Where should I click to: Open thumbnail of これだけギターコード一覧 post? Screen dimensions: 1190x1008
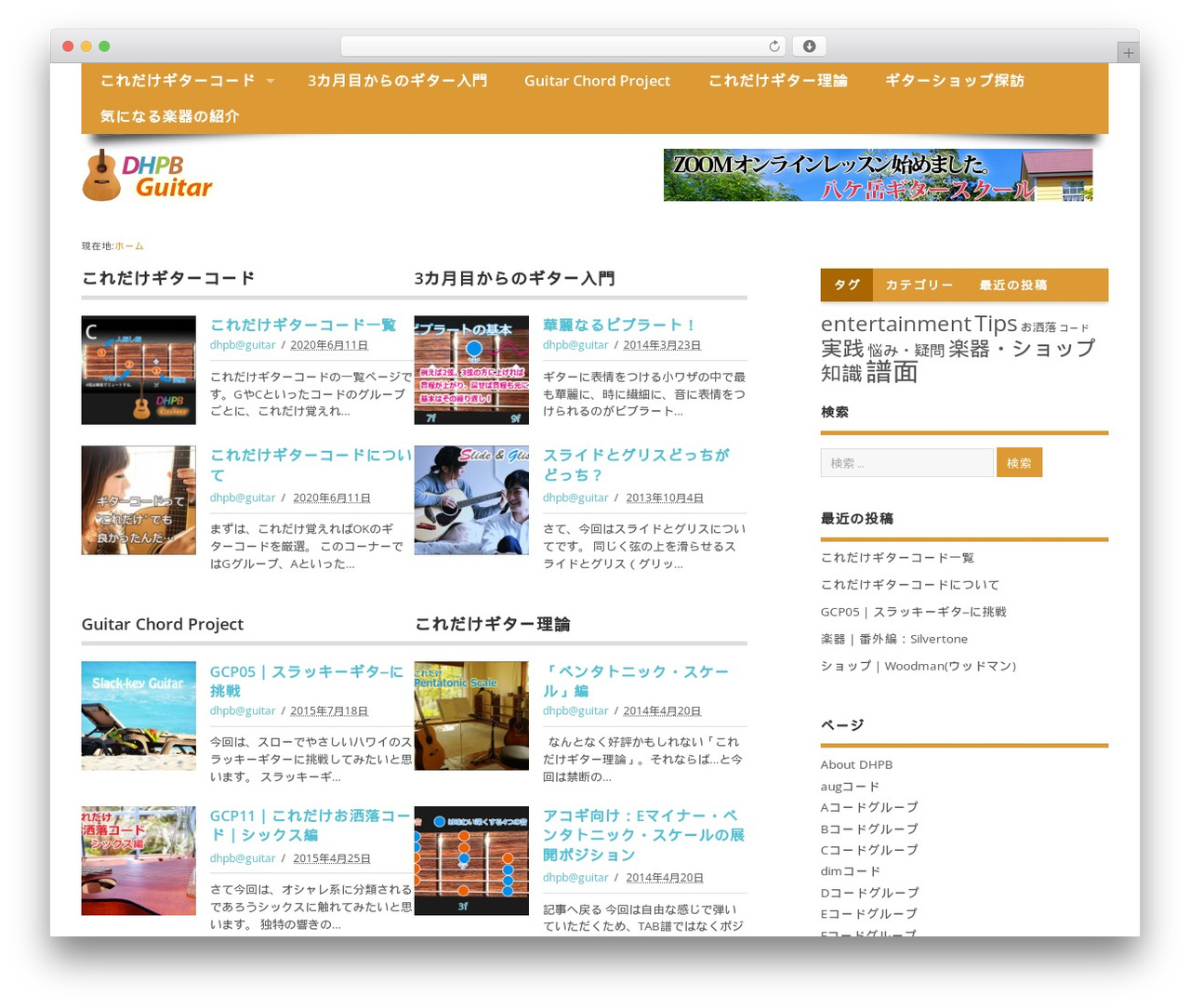[139, 370]
